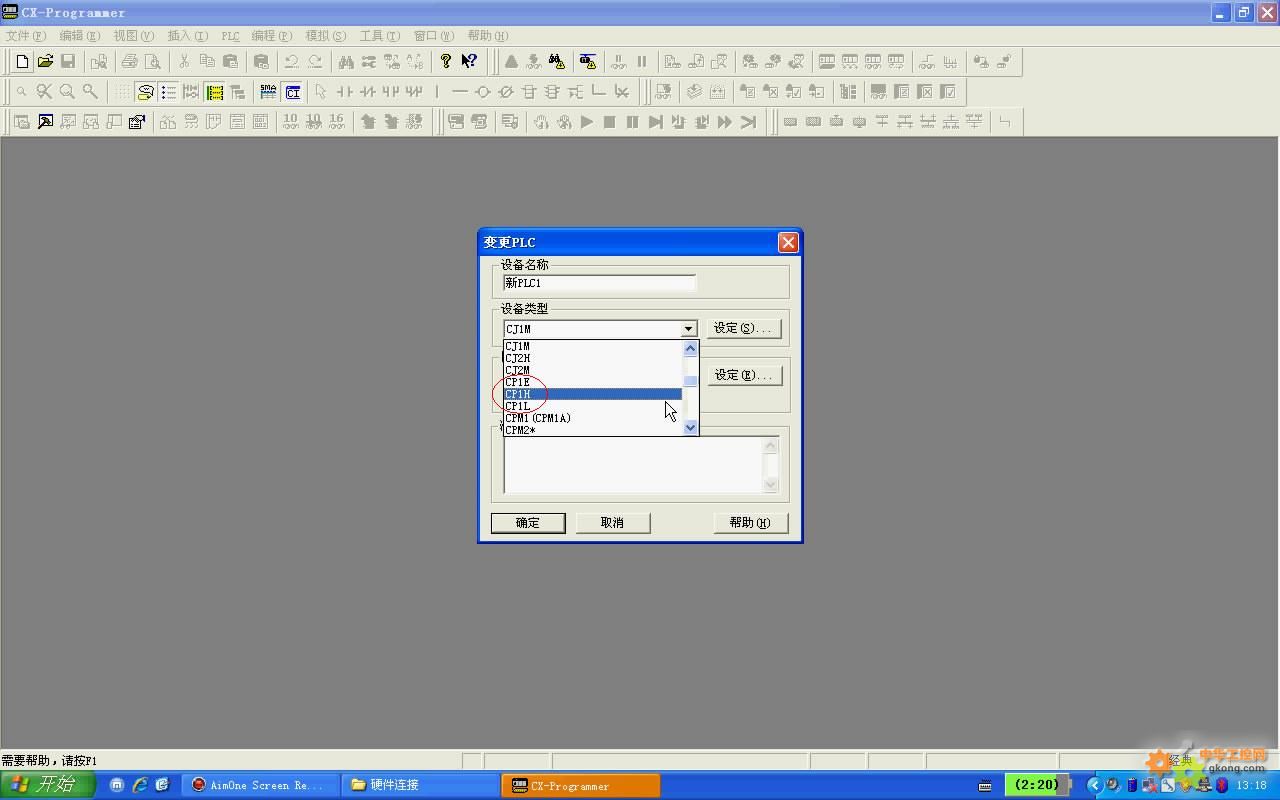Screen dimensions: 1280x800
Task: Close the 变更PLC dialog
Action: click(788, 242)
